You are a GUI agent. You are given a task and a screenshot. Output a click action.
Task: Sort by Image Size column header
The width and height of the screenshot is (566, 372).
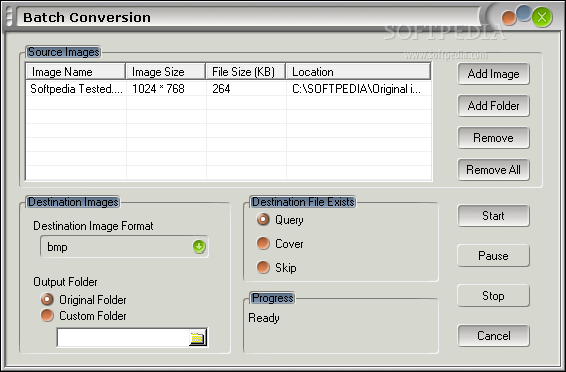[166, 72]
